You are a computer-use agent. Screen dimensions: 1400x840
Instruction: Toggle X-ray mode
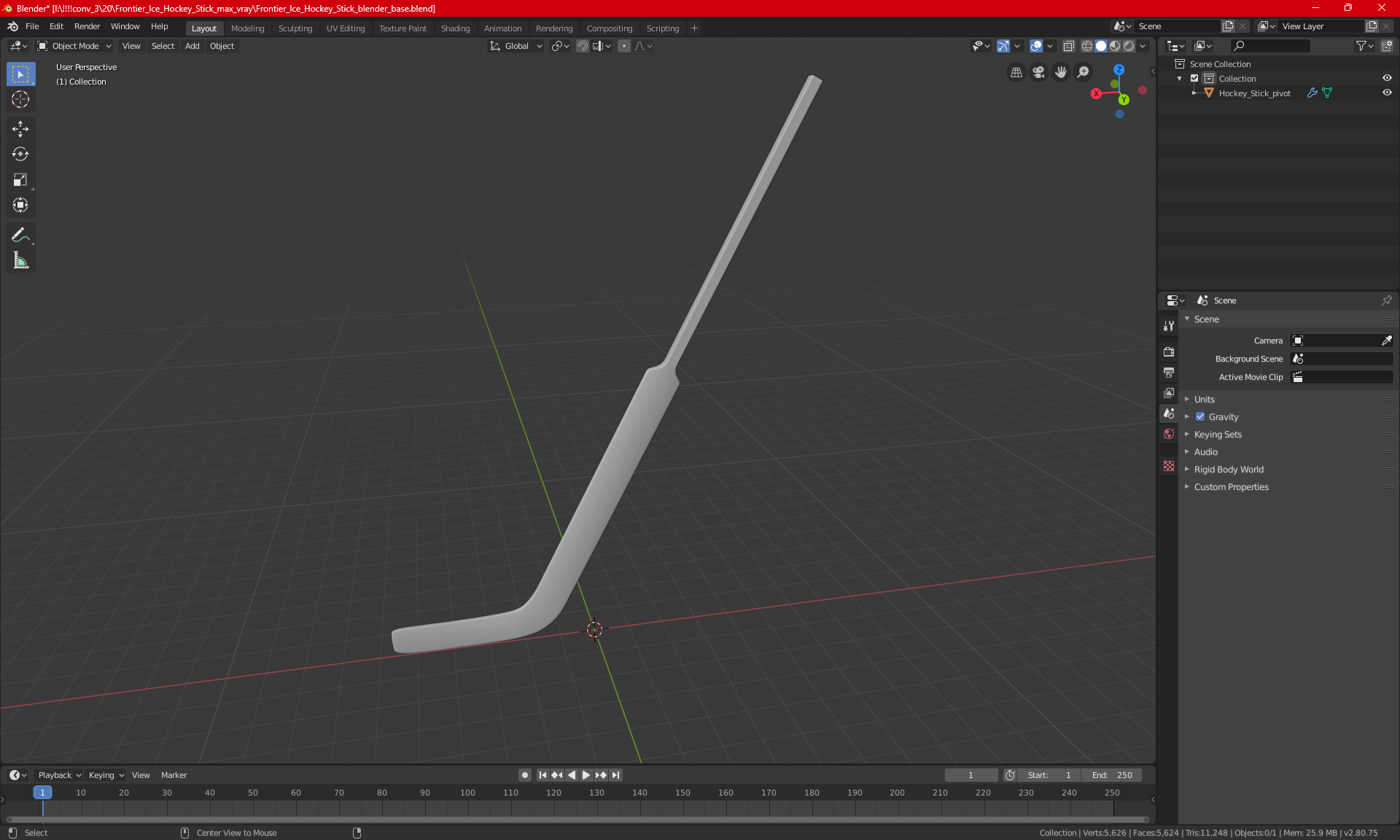1068,46
